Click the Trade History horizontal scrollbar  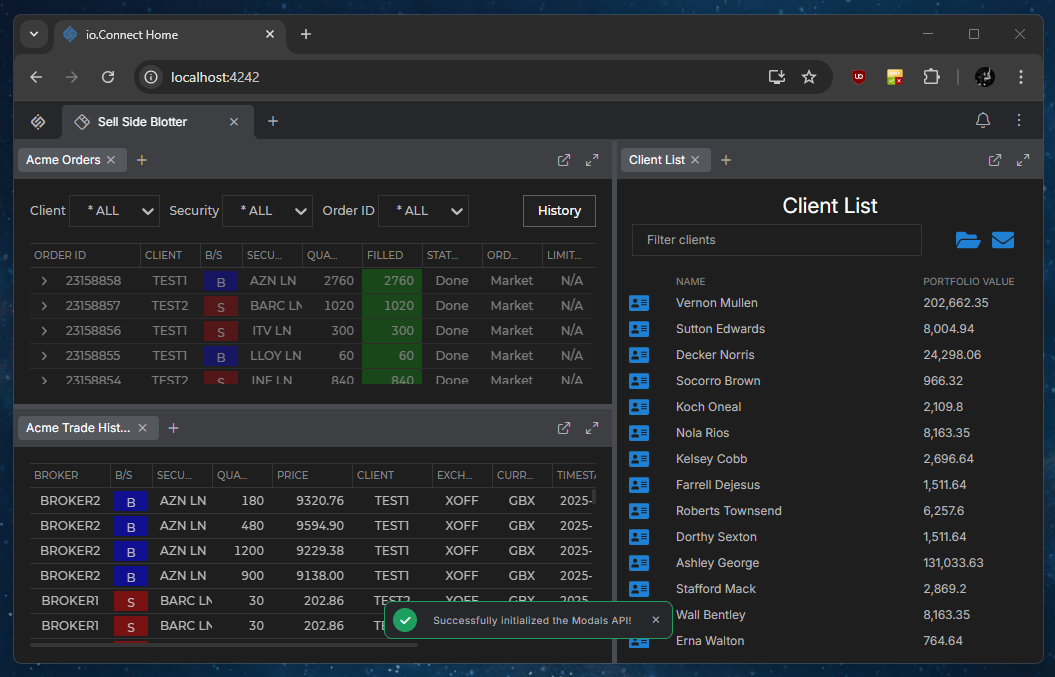pyautogui.click(x=224, y=645)
